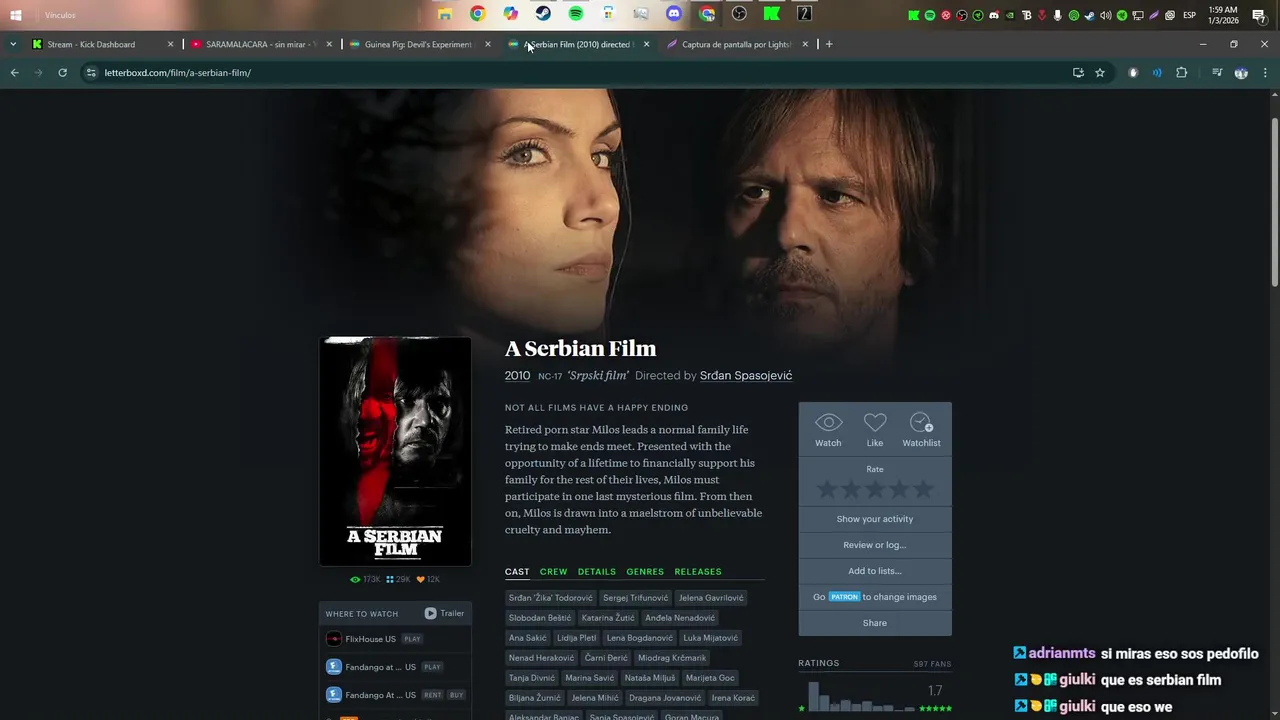
Task: Open notification center icon
Action: pos(1259,15)
